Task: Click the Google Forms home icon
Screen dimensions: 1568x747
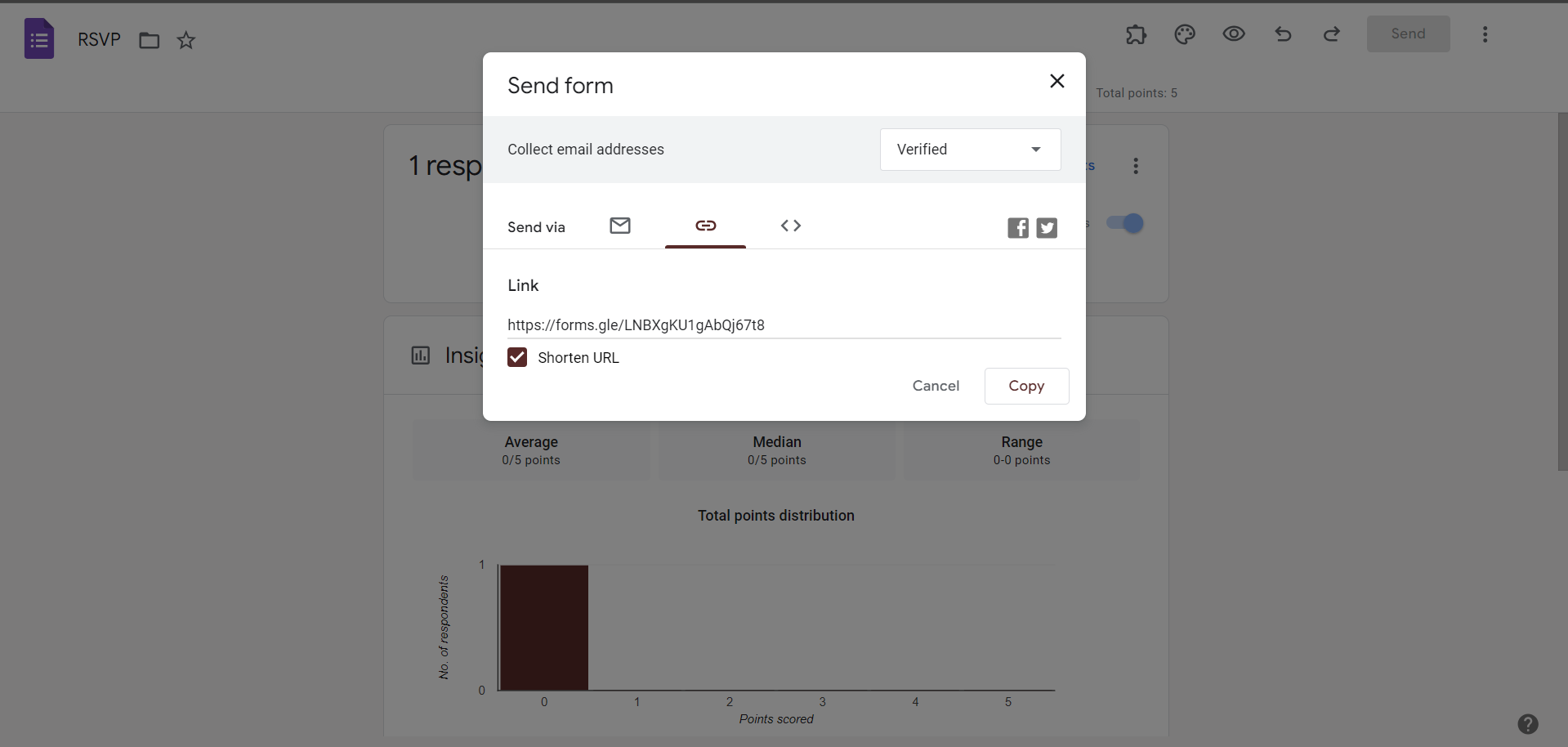Action: pos(39,38)
